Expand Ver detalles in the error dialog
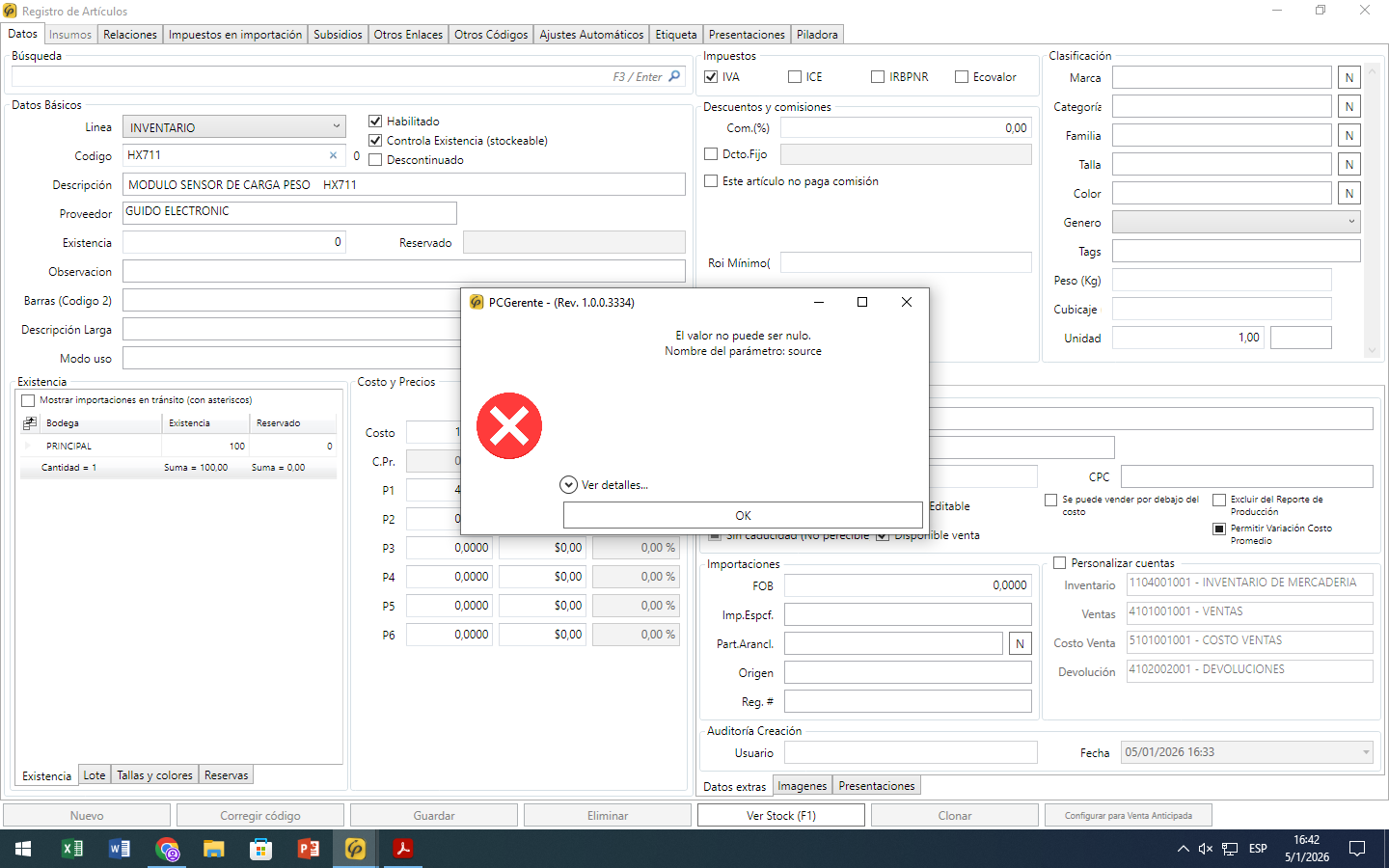 tap(569, 485)
